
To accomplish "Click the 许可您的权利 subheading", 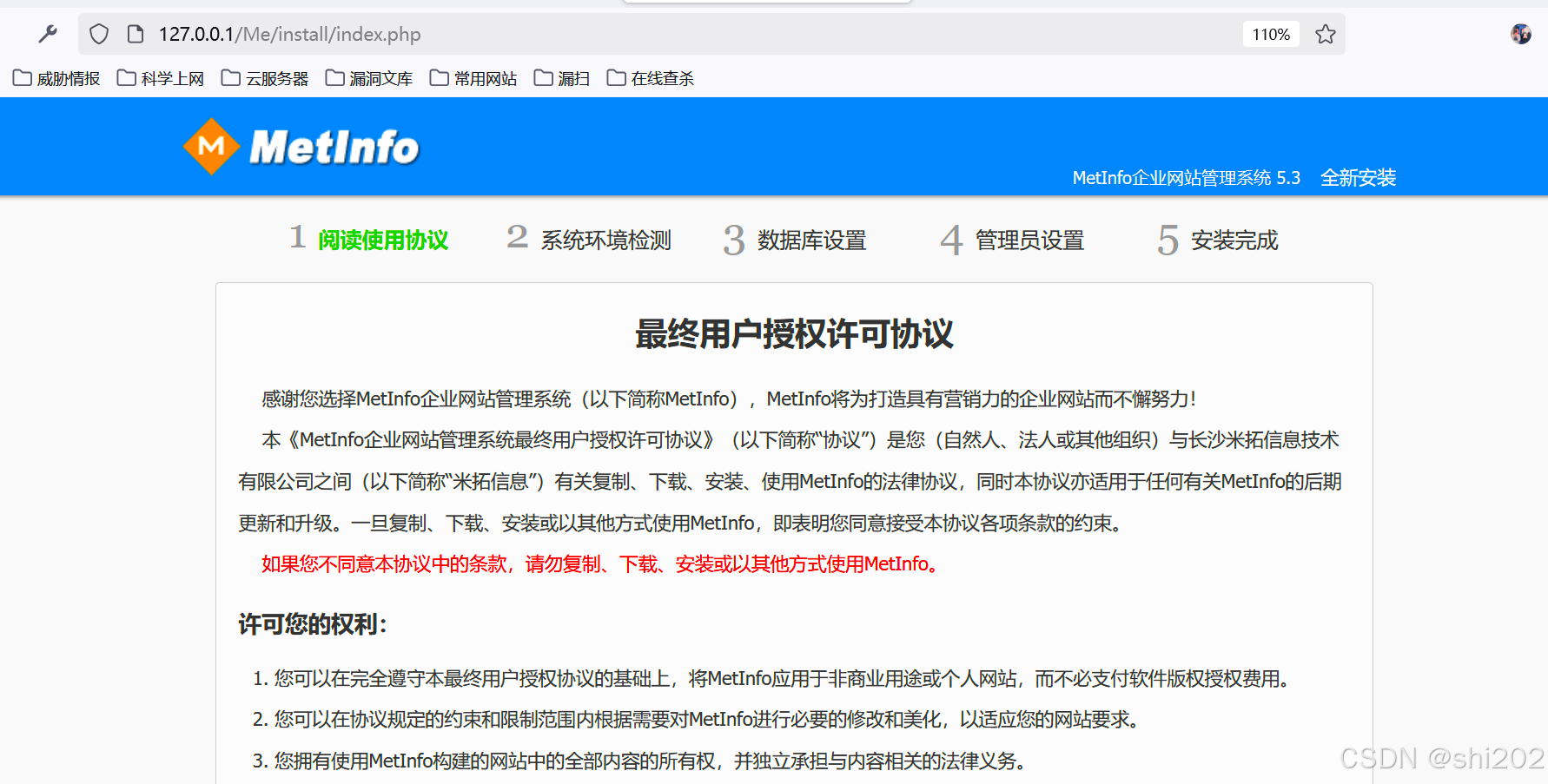I will pyautogui.click(x=313, y=624).
